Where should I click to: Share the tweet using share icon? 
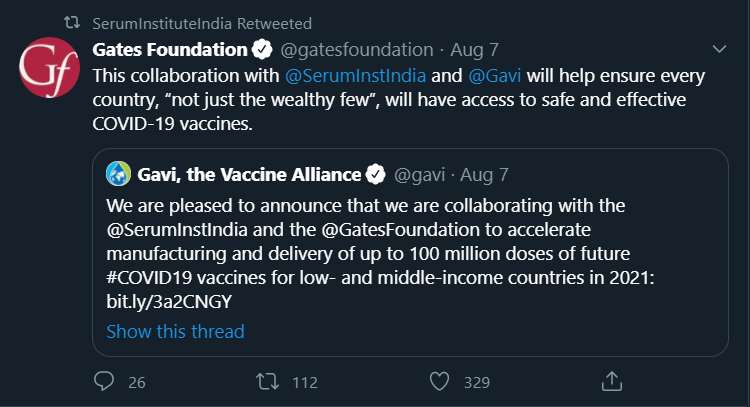pos(612,381)
